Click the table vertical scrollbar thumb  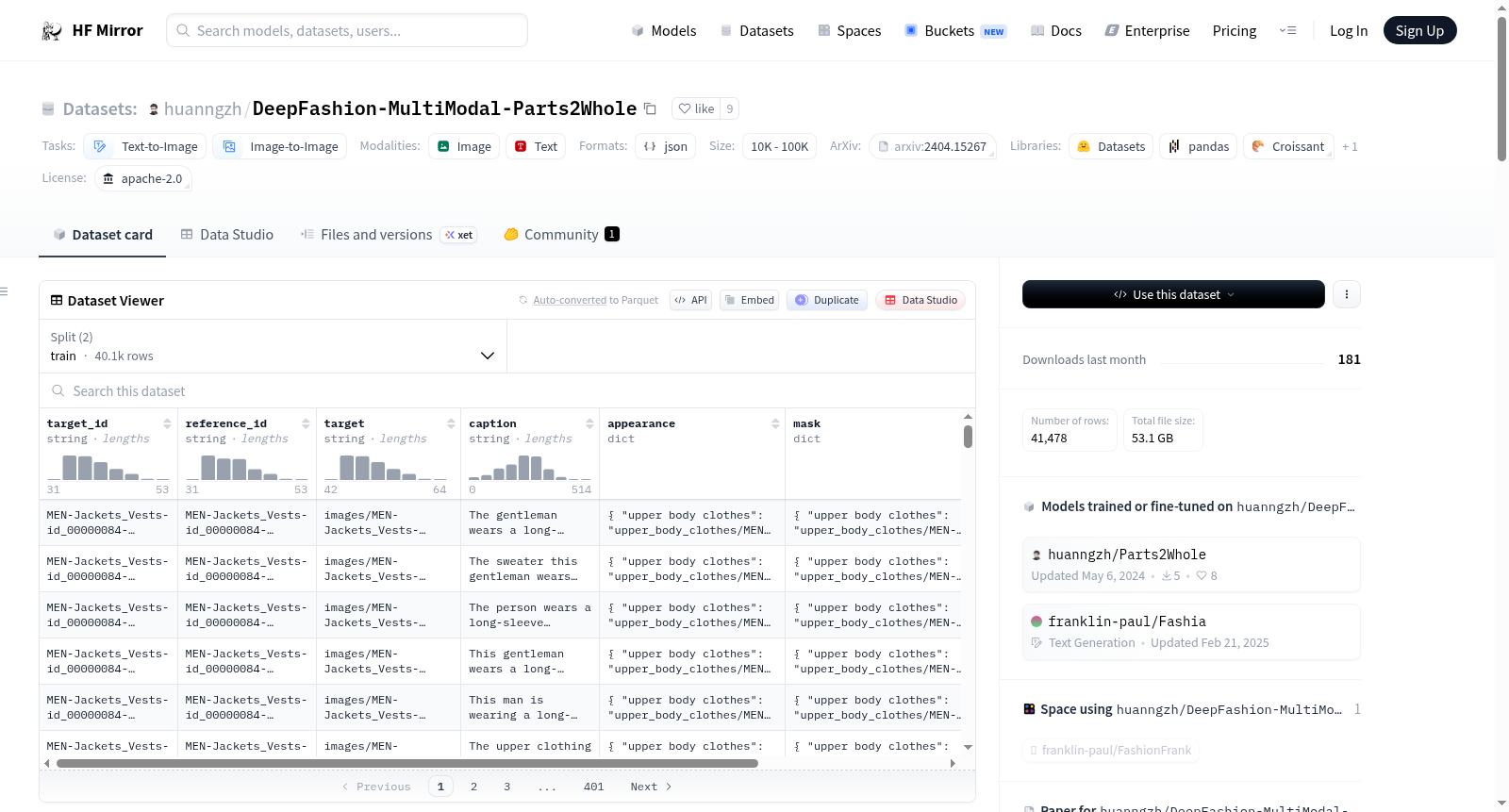tap(968, 437)
